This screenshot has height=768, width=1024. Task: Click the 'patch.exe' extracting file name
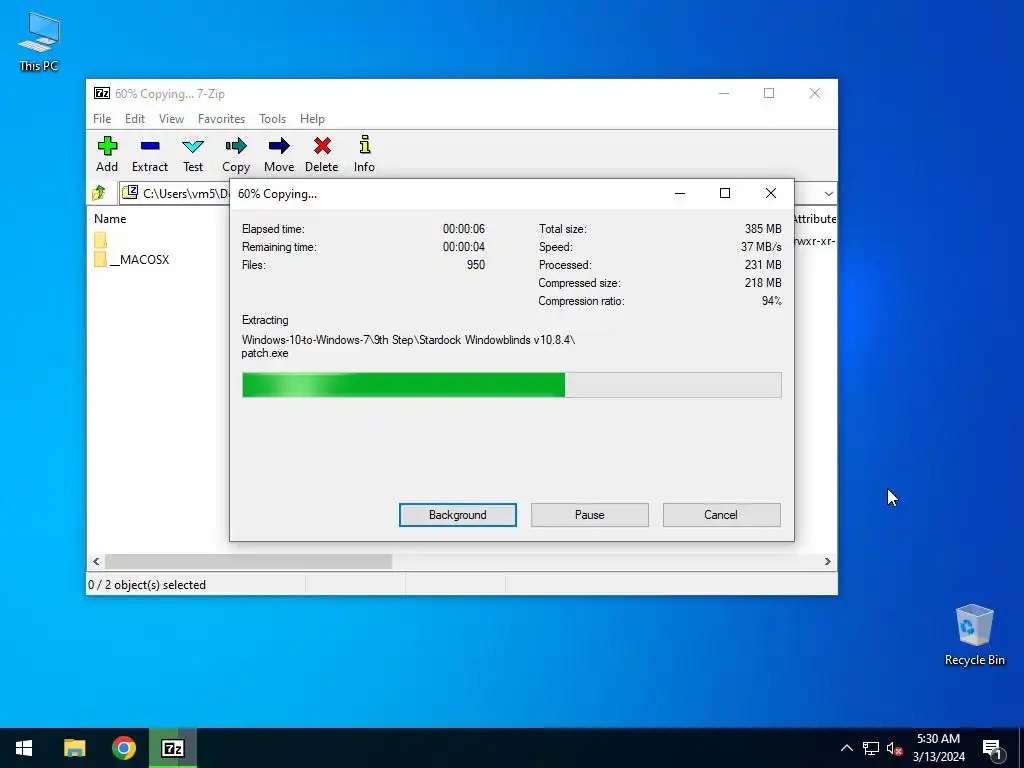point(264,353)
